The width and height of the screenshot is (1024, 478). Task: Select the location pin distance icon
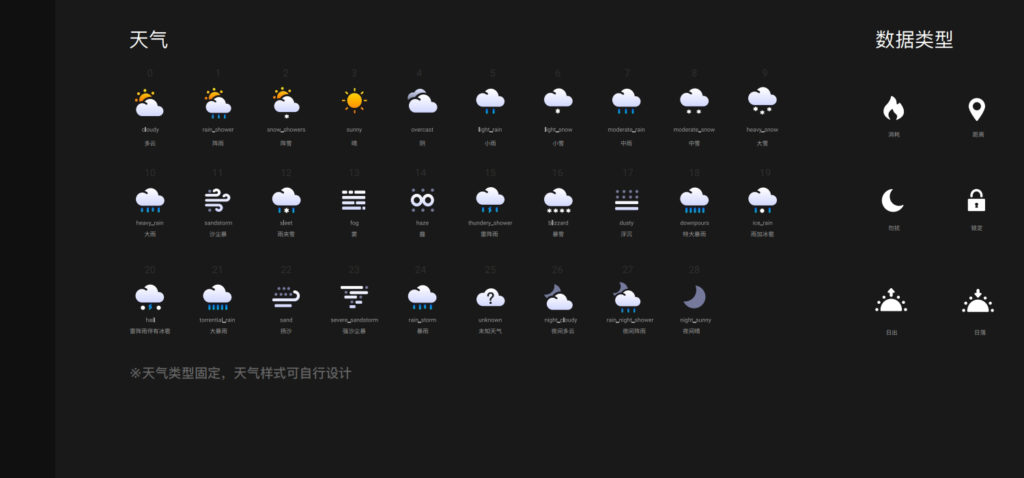[977, 108]
